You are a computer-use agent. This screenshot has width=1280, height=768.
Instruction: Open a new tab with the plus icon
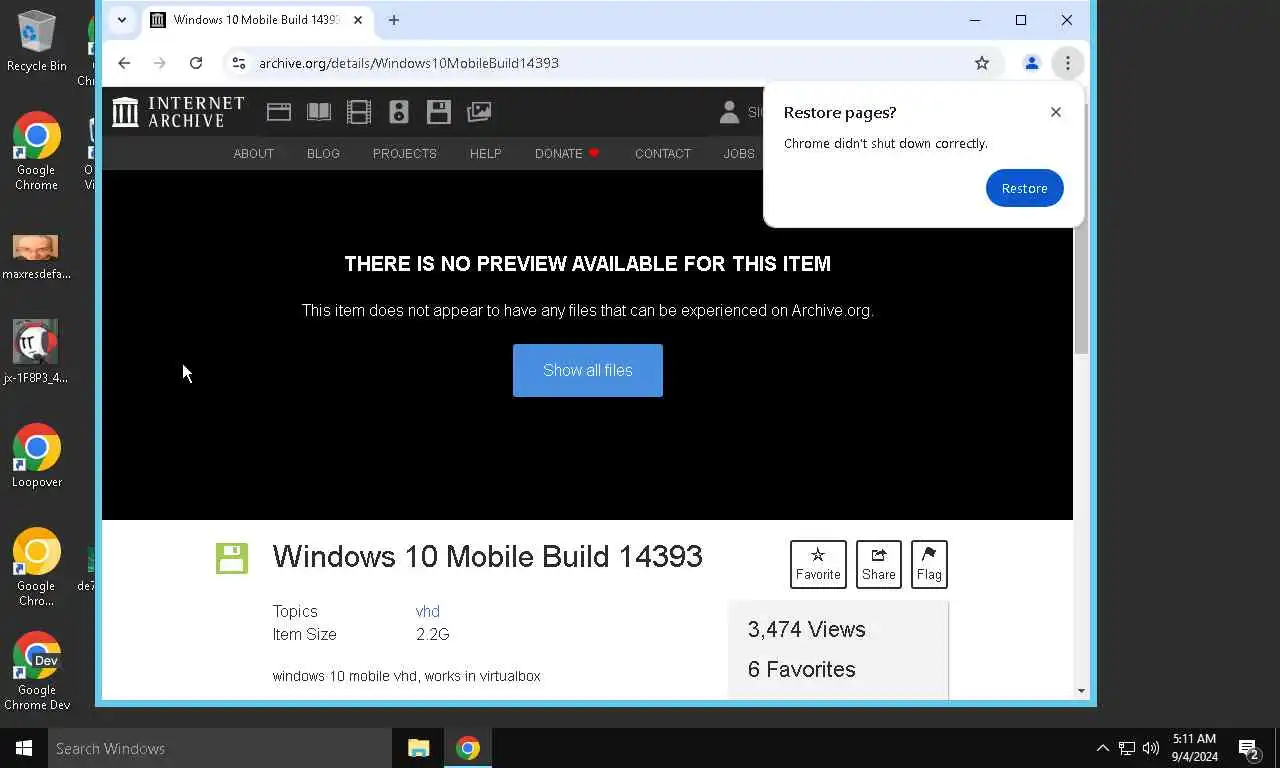394,20
